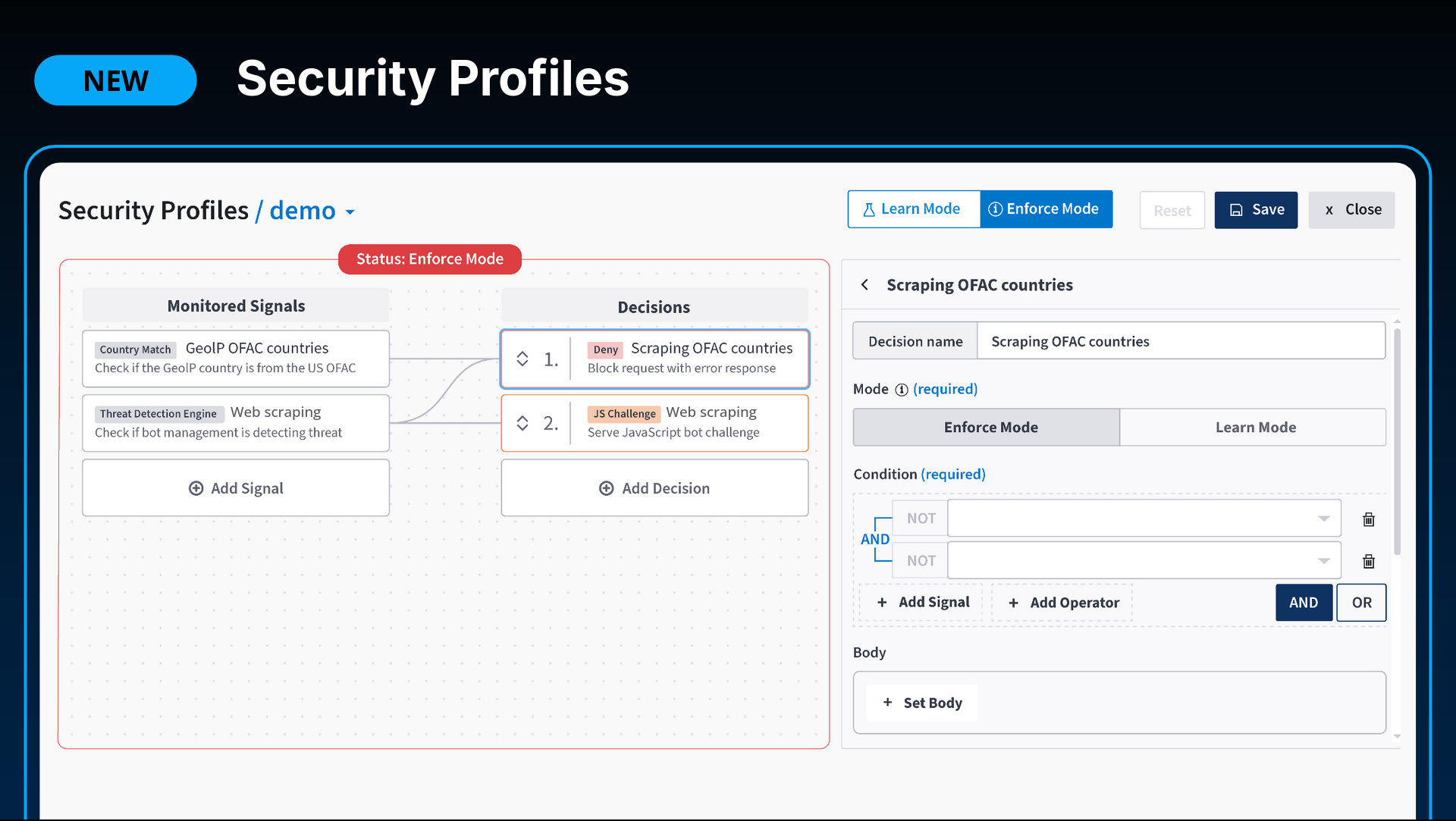This screenshot has height=821, width=1456.
Task: Click the JS Challenge tag
Action: pyautogui.click(x=624, y=414)
